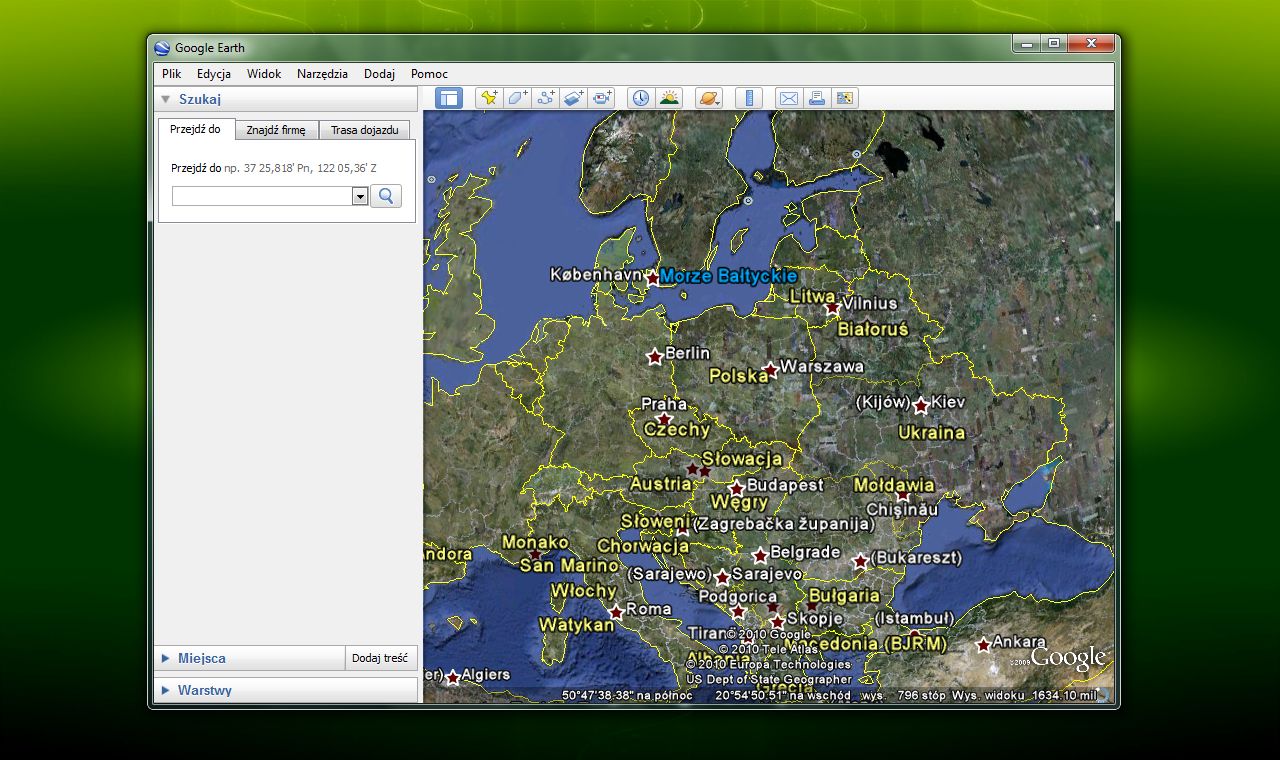1280x760 pixels.
Task: Open the Widok menu
Action: 264,74
